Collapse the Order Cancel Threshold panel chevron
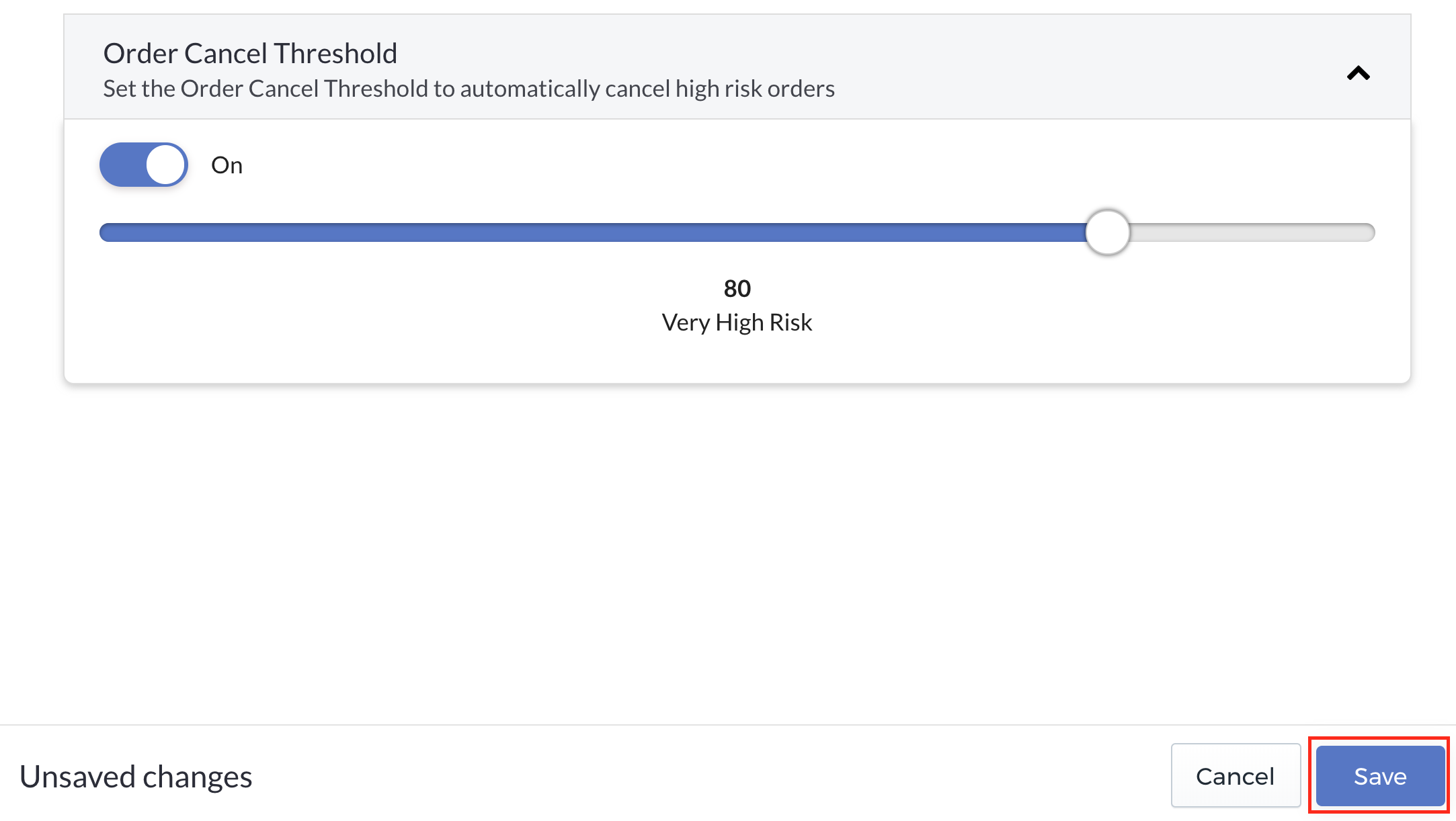This screenshot has height=821, width=1456. [x=1358, y=73]
